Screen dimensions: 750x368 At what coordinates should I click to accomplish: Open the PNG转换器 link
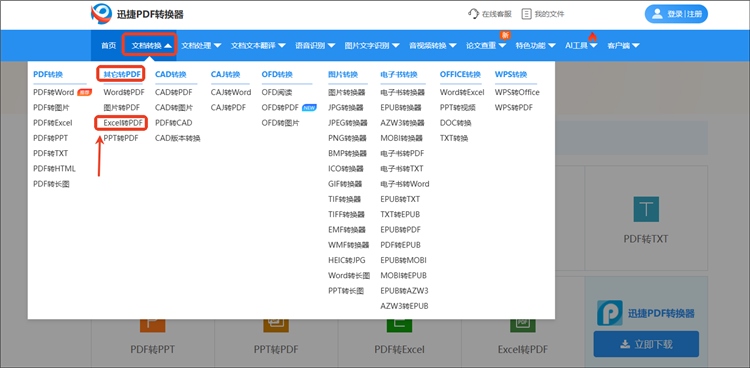click(x=347, y=138)
